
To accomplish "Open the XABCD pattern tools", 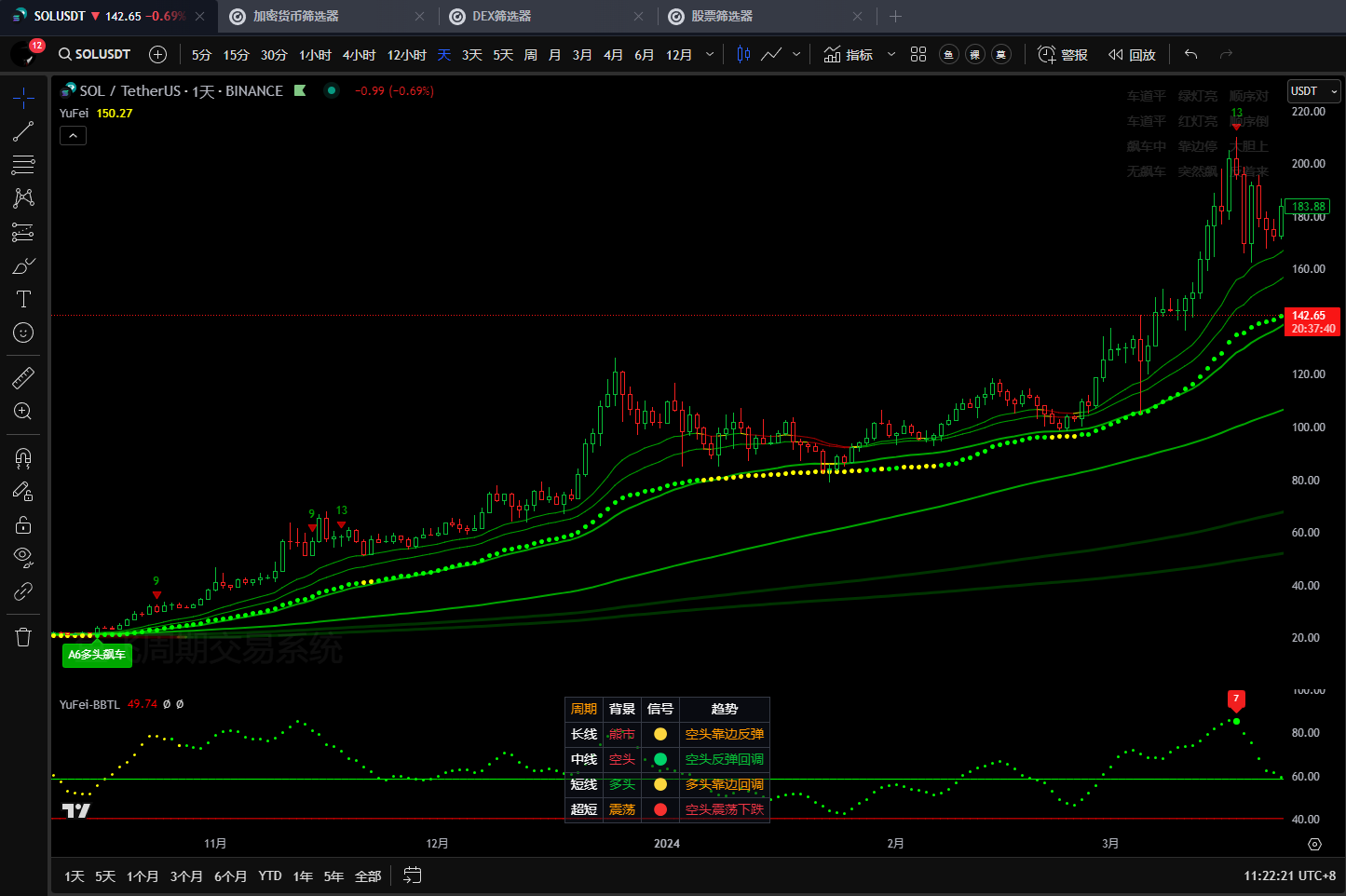I will point(23,198).
